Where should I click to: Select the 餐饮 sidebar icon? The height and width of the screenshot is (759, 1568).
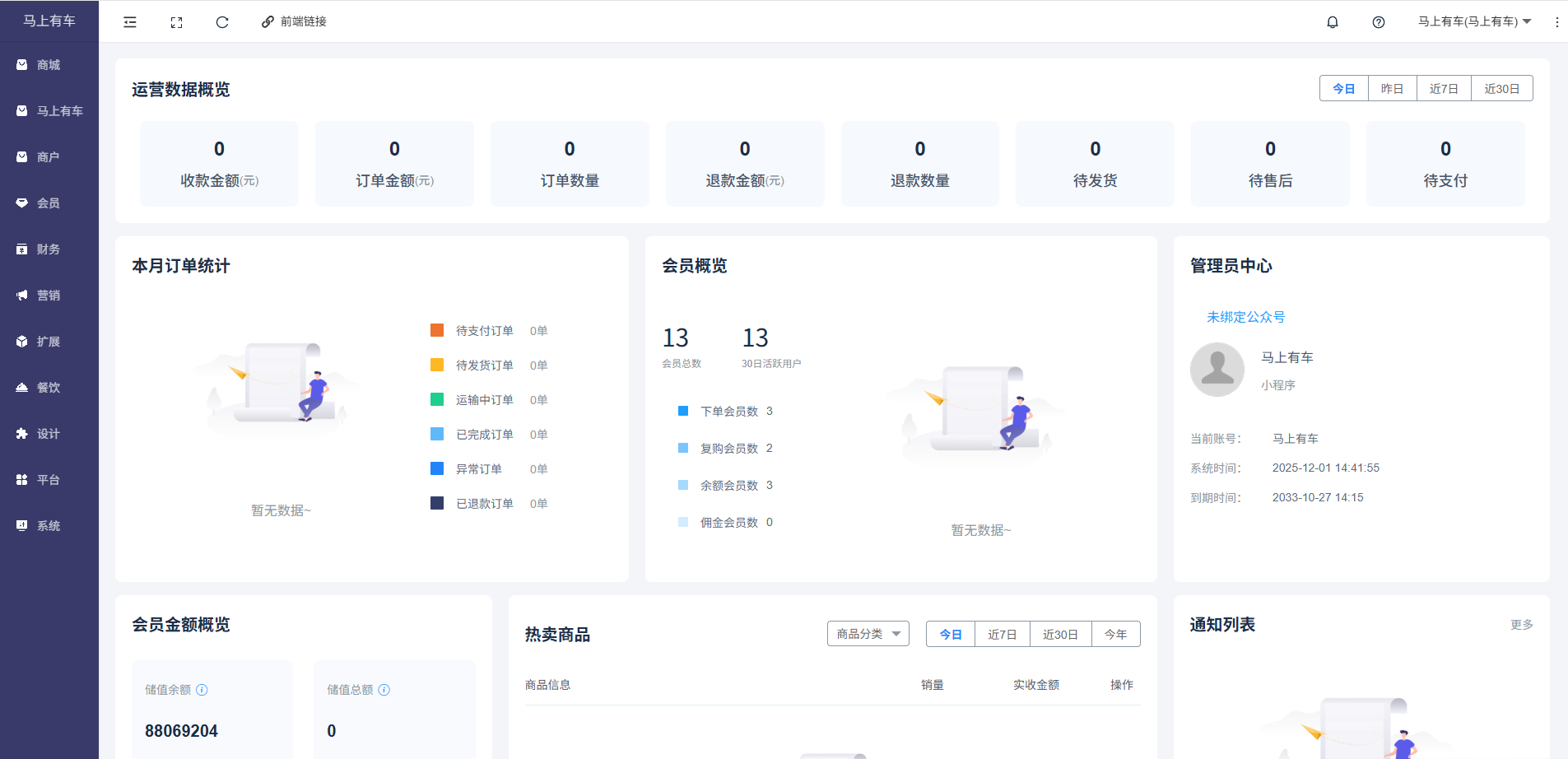tap(49, 387)
